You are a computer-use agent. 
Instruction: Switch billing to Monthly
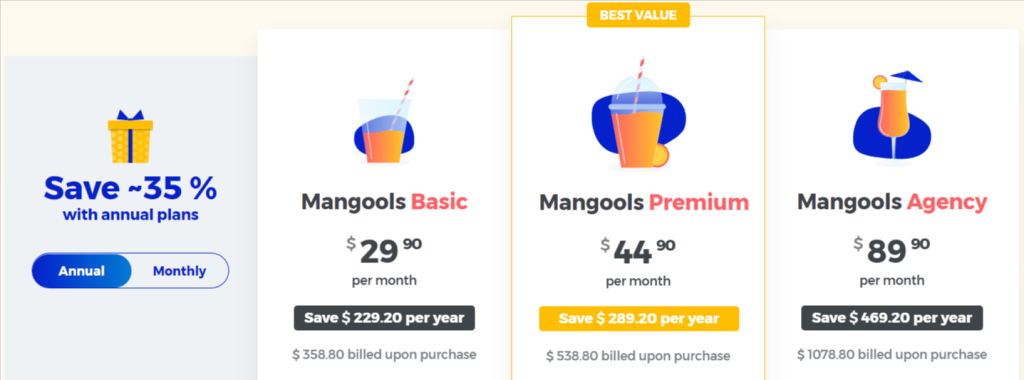pyautogui.click(x=180, y=271)
